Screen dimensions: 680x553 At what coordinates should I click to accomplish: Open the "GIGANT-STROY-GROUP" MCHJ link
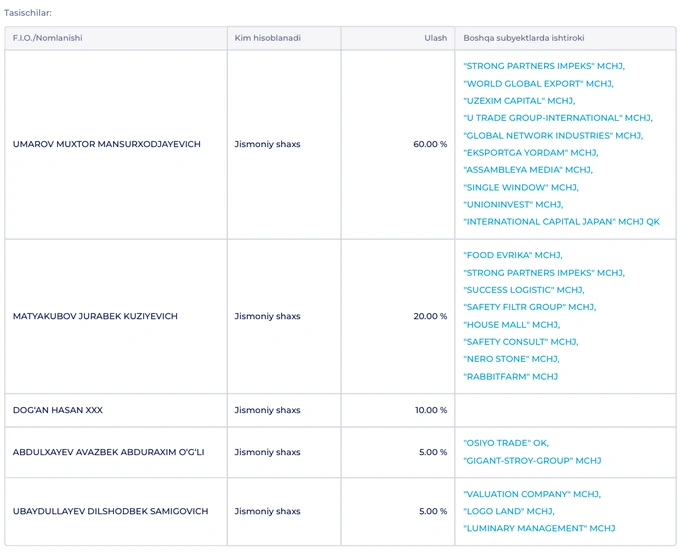532,461
